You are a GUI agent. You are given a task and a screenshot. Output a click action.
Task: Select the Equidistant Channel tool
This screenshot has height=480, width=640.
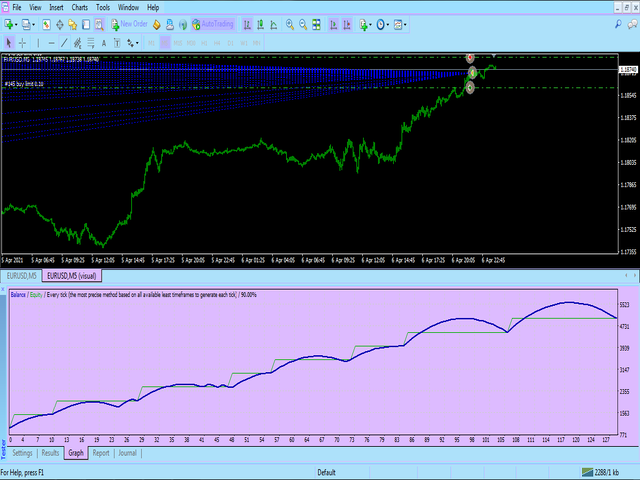click(x=78, y=42)
